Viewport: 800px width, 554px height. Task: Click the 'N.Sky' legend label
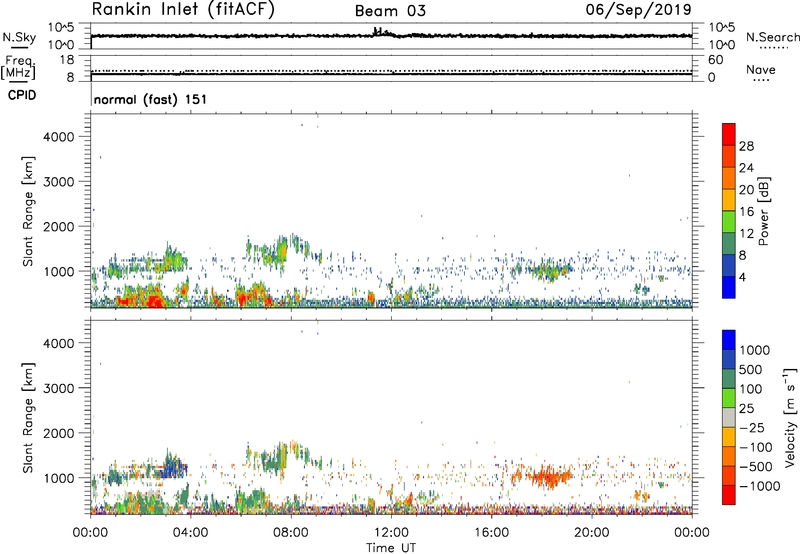[19, 37]
